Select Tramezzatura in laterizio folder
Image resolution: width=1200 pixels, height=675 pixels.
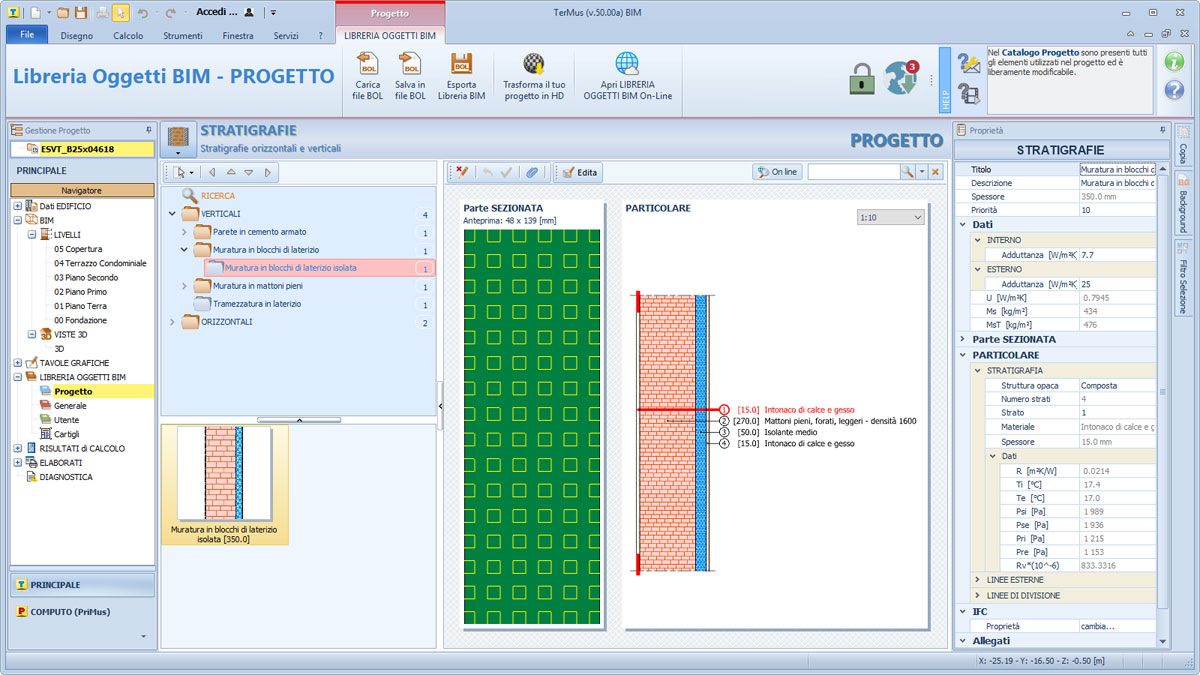click(x=256, y=304)
